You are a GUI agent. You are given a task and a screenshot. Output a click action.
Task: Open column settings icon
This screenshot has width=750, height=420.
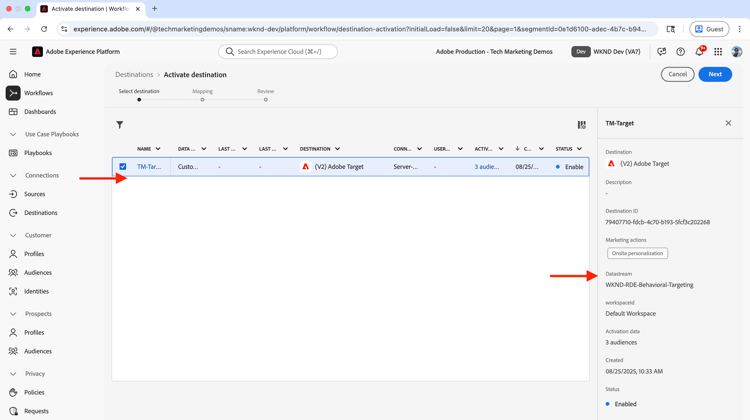click(582, 125)
